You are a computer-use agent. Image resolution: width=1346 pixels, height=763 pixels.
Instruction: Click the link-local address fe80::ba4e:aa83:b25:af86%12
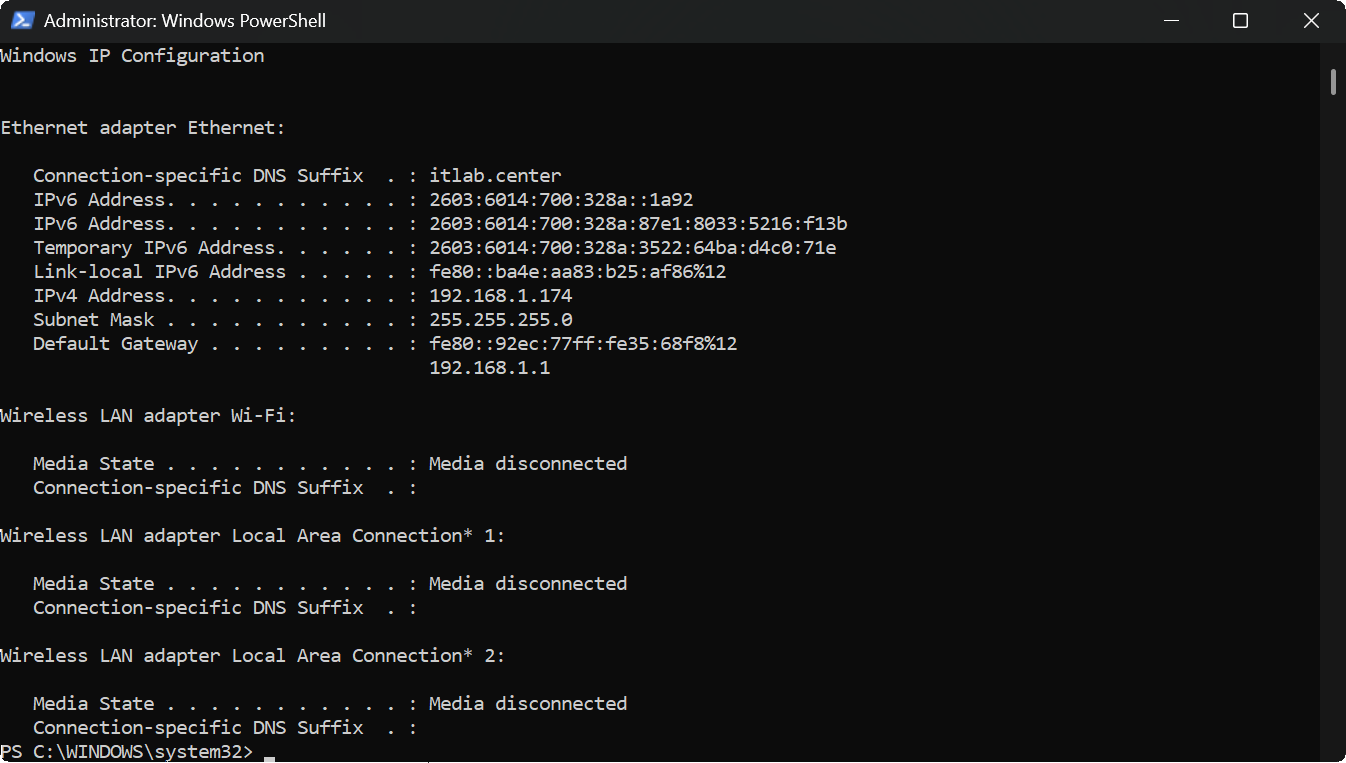pos(578,272)
